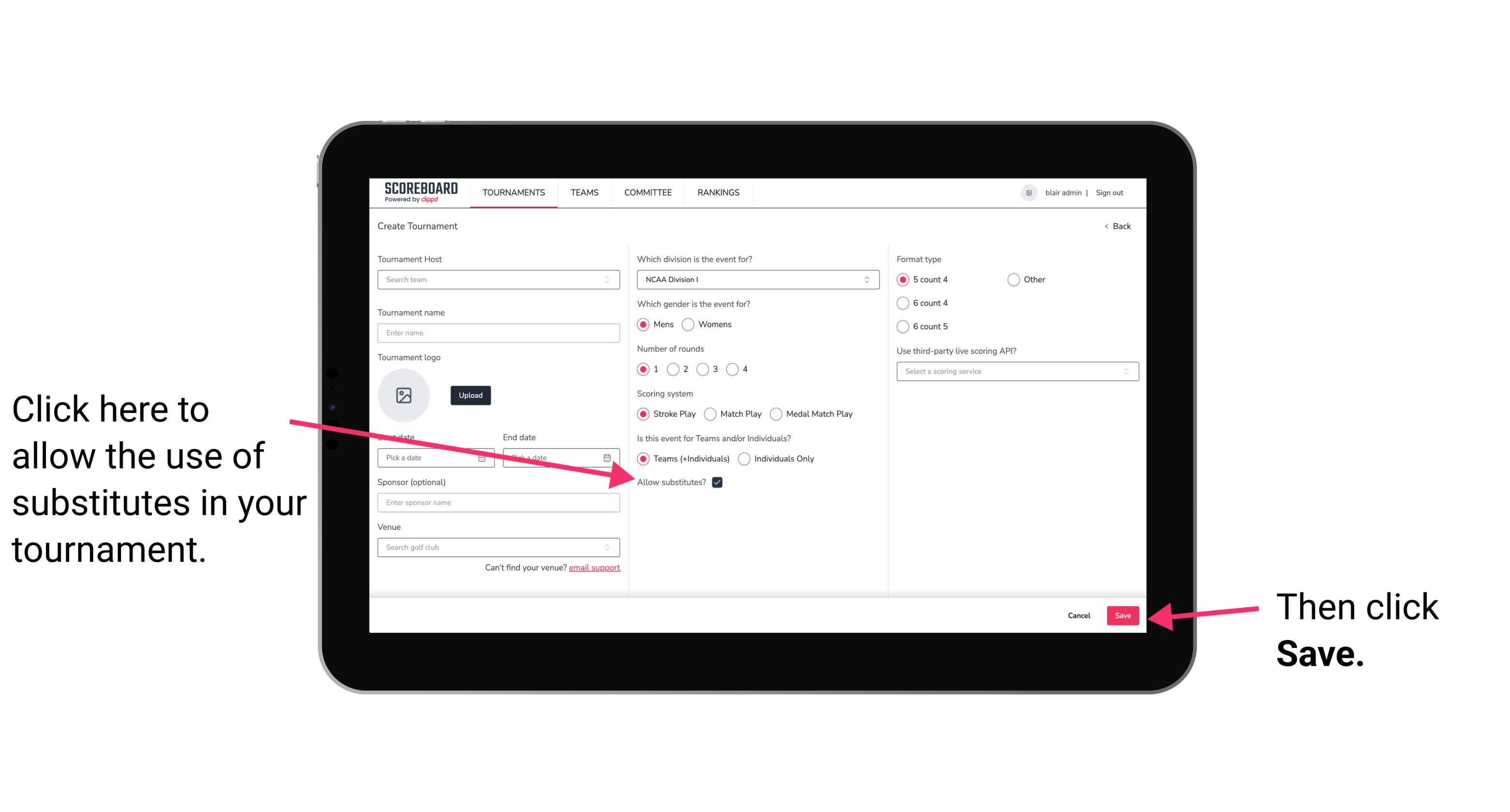The width and height of the screenshot is (1510, 812).
Task: Click the calendar icon for End date
Action: coord(610,457)
